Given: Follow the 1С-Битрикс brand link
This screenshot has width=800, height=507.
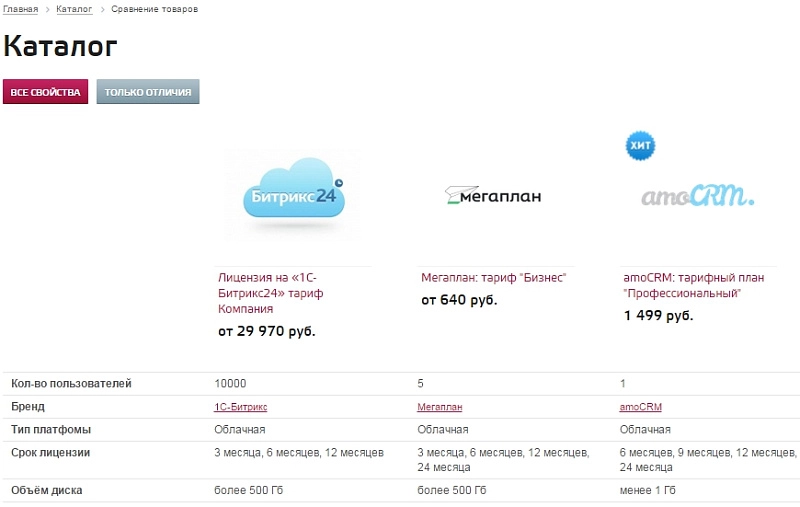Looking at the screenshot, I should coord(240,407).
